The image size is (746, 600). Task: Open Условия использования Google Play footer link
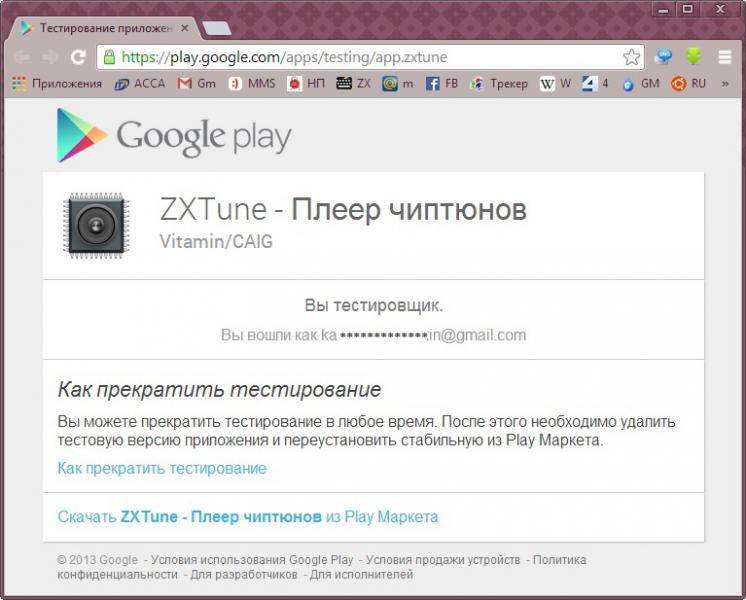[253, 560]
